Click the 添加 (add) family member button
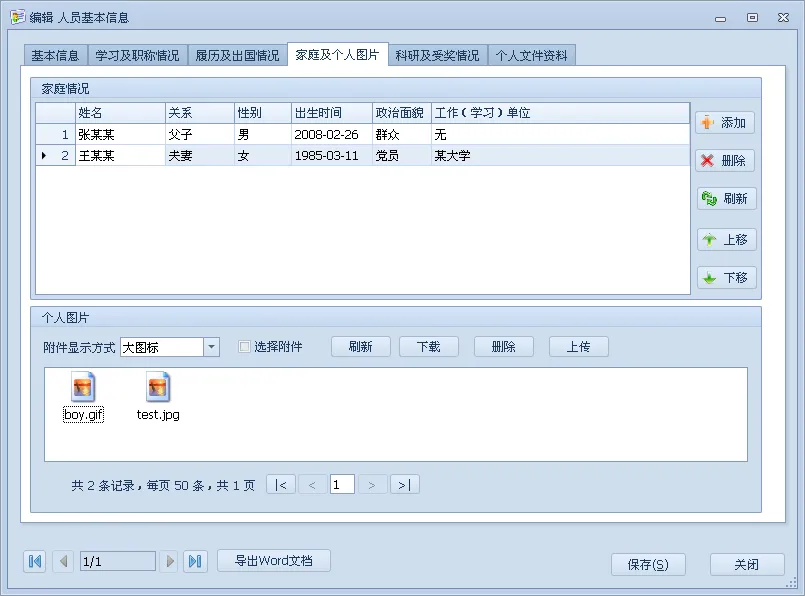Image resolution: width=805 pixels, height=596 pixels. click(x=725, y=123)
